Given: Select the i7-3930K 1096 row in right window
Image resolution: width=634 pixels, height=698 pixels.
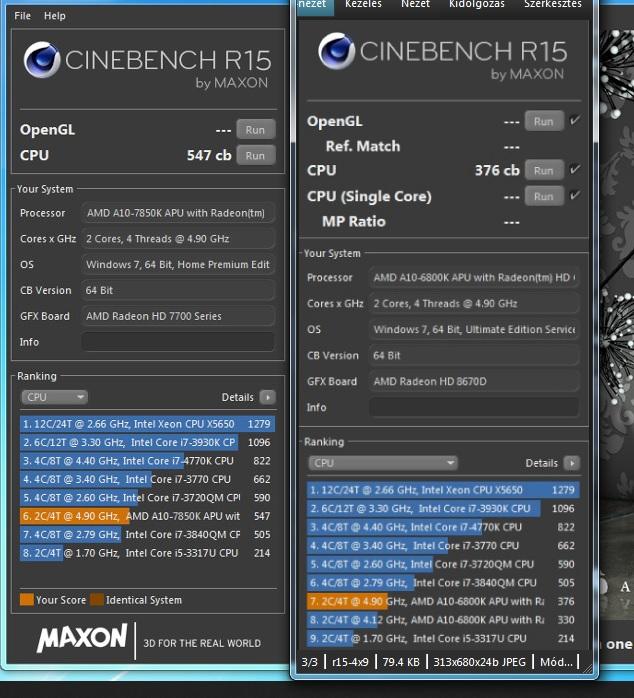Looking at the screenshot, I should click(x=443, y=509).
